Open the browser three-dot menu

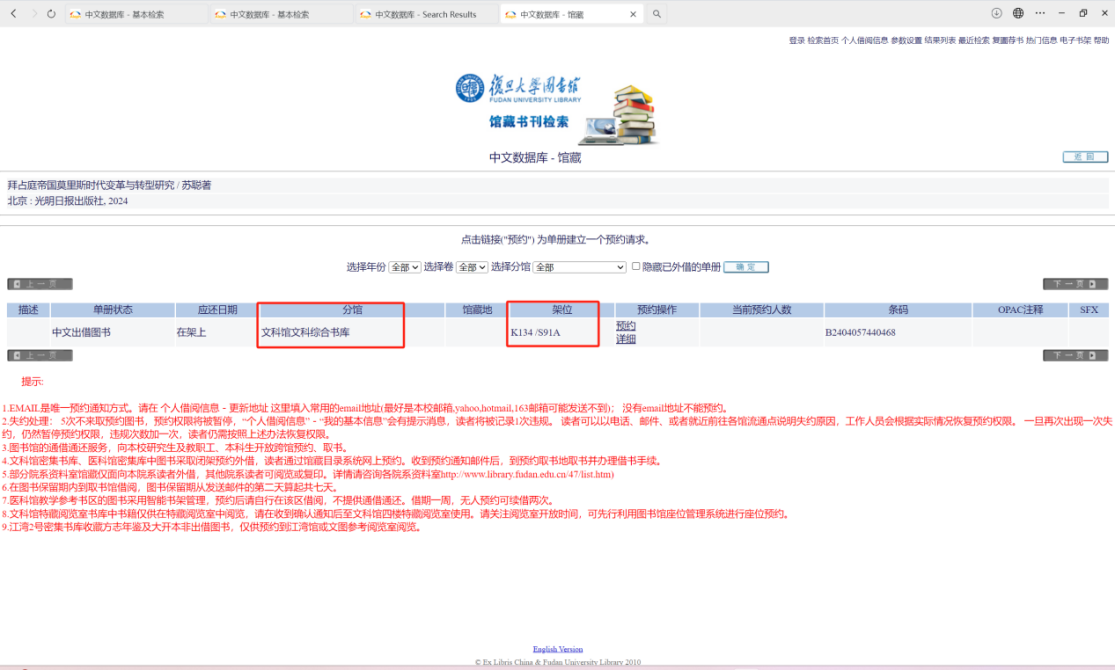coord(1040,13)
